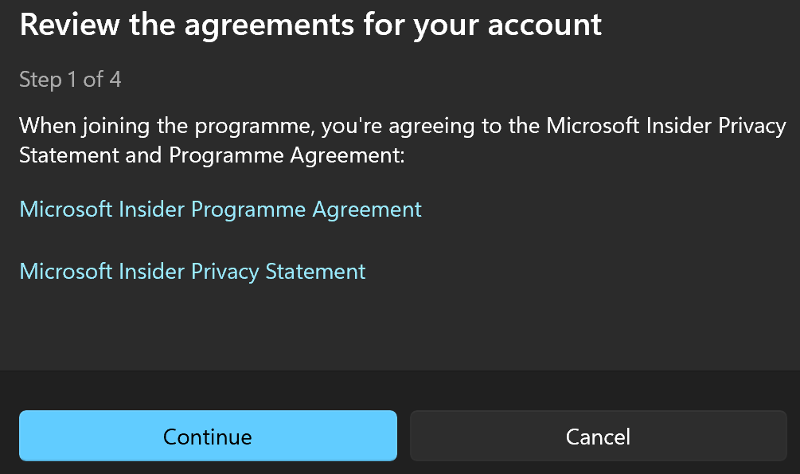Open the Microsoft Insider Programme Agreement link
The image size is (800, 474).
pyautogui.click(x=220, y=210)
